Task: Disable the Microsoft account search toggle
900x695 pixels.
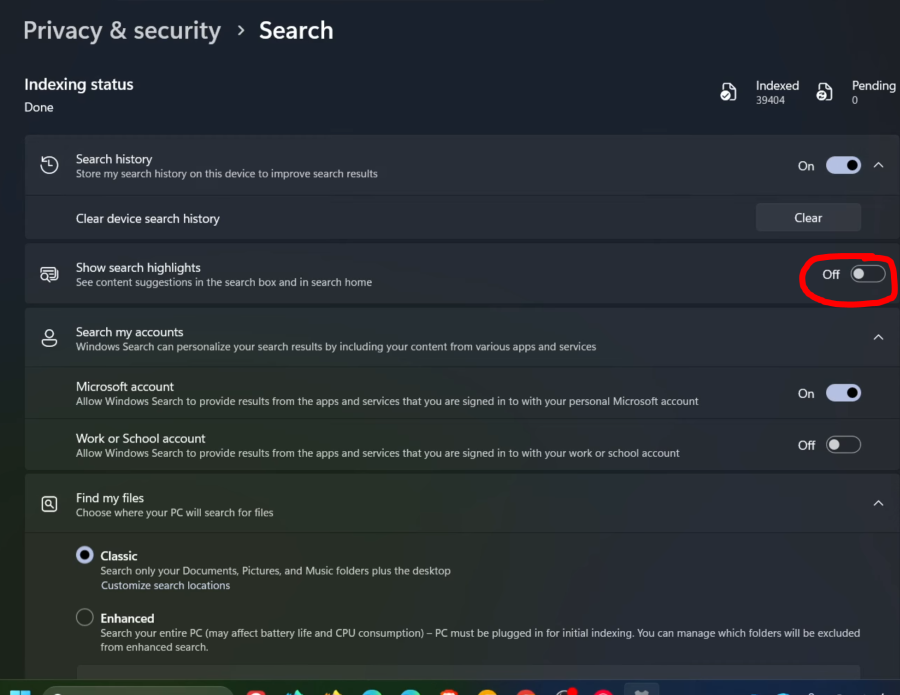Action: pyautogui.click(x=843, y=393)
